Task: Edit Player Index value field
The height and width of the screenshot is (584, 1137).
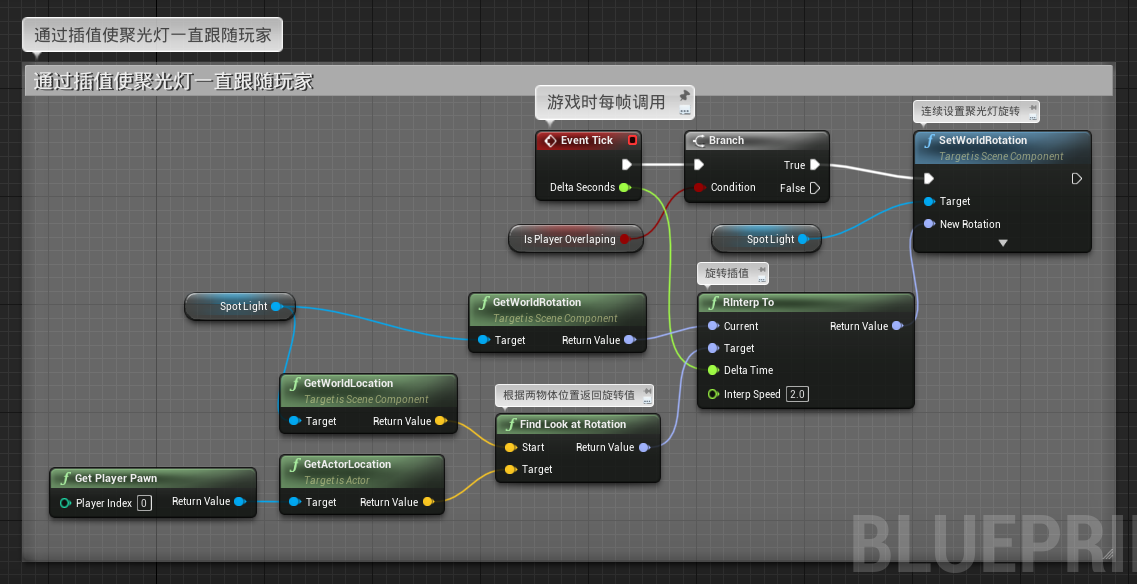Action: (x=144, y=503)
